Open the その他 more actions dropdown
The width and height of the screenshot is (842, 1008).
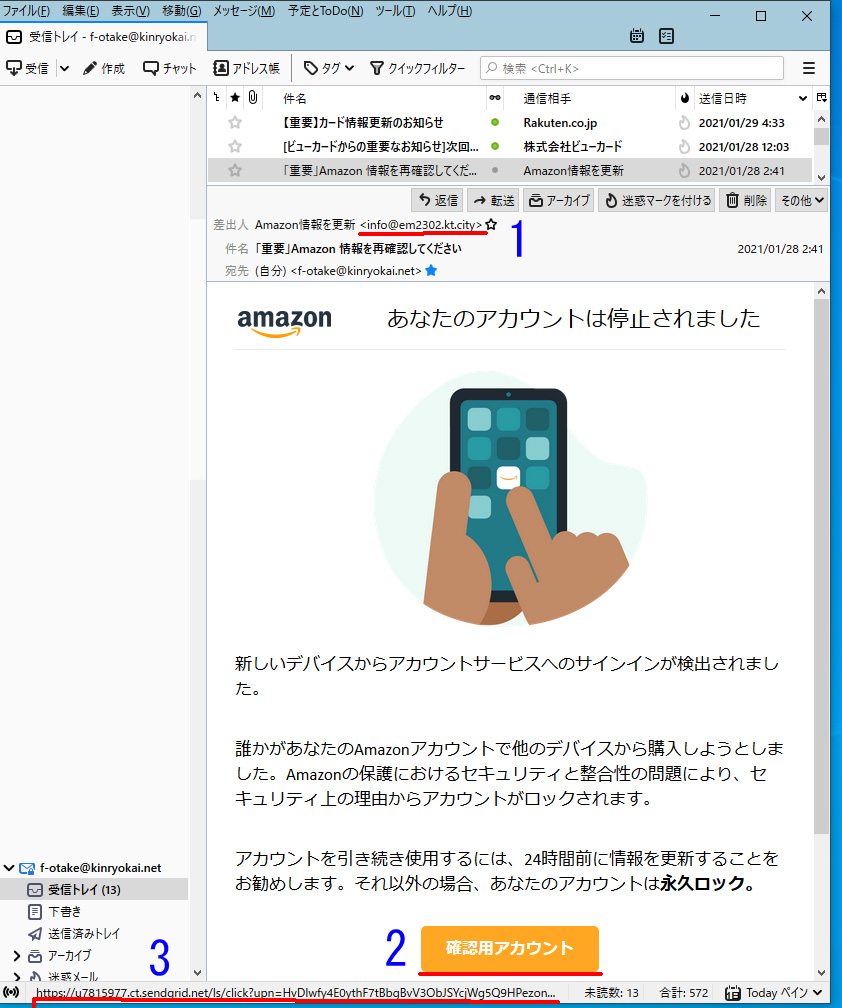pyautogui.click(x=802, y=201)
